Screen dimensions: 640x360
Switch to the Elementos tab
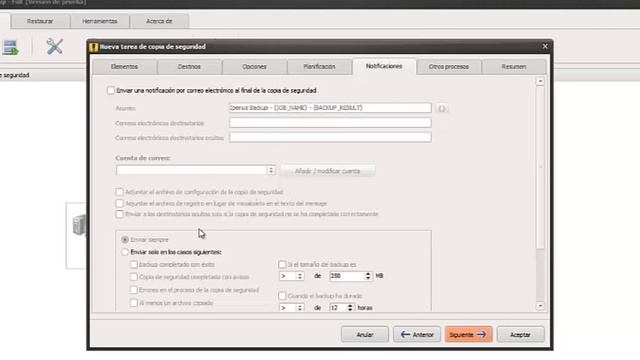pyautogui.click(x=124, y=67)
